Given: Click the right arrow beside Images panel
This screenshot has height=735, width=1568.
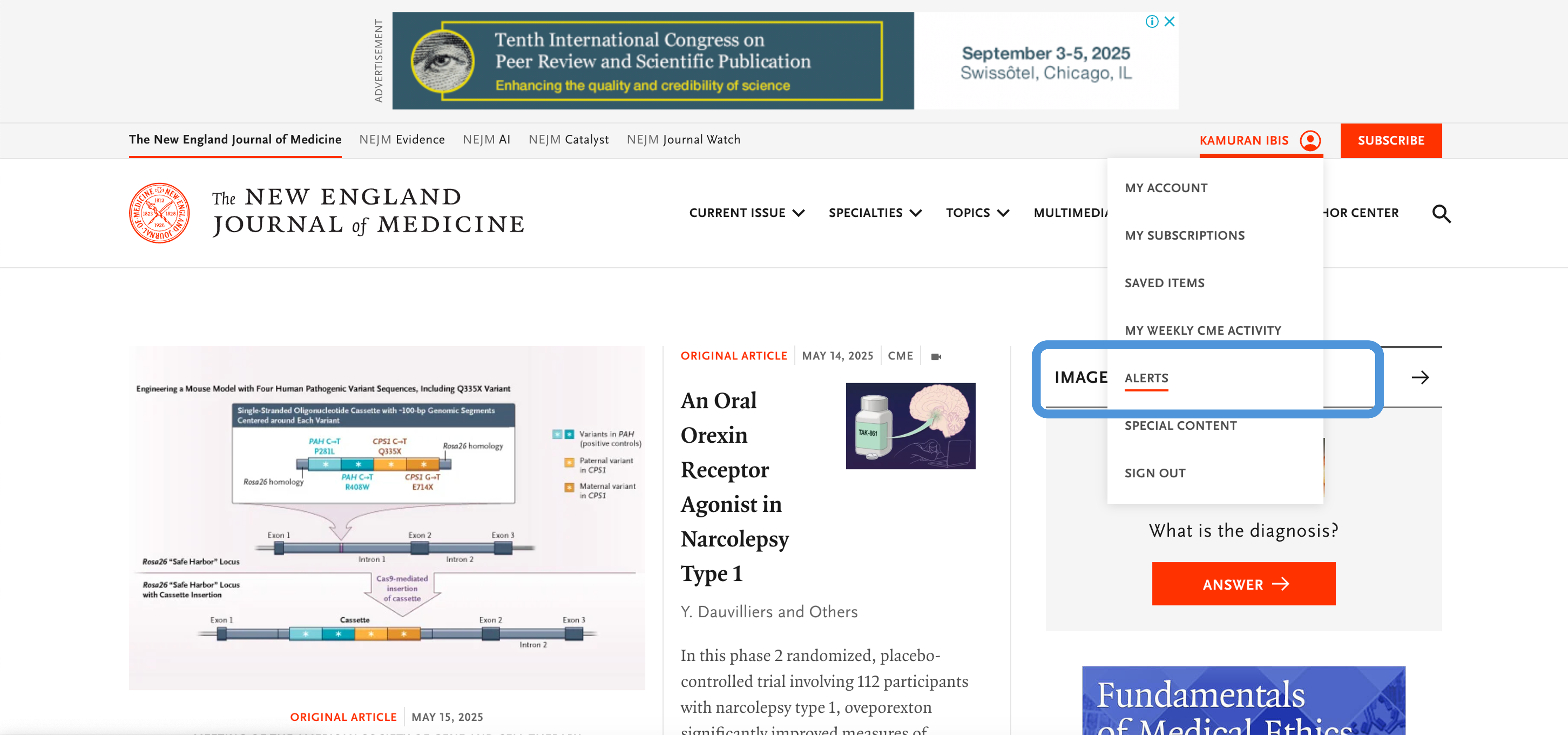Looking at the screenshot, I should coord(1420,377).
